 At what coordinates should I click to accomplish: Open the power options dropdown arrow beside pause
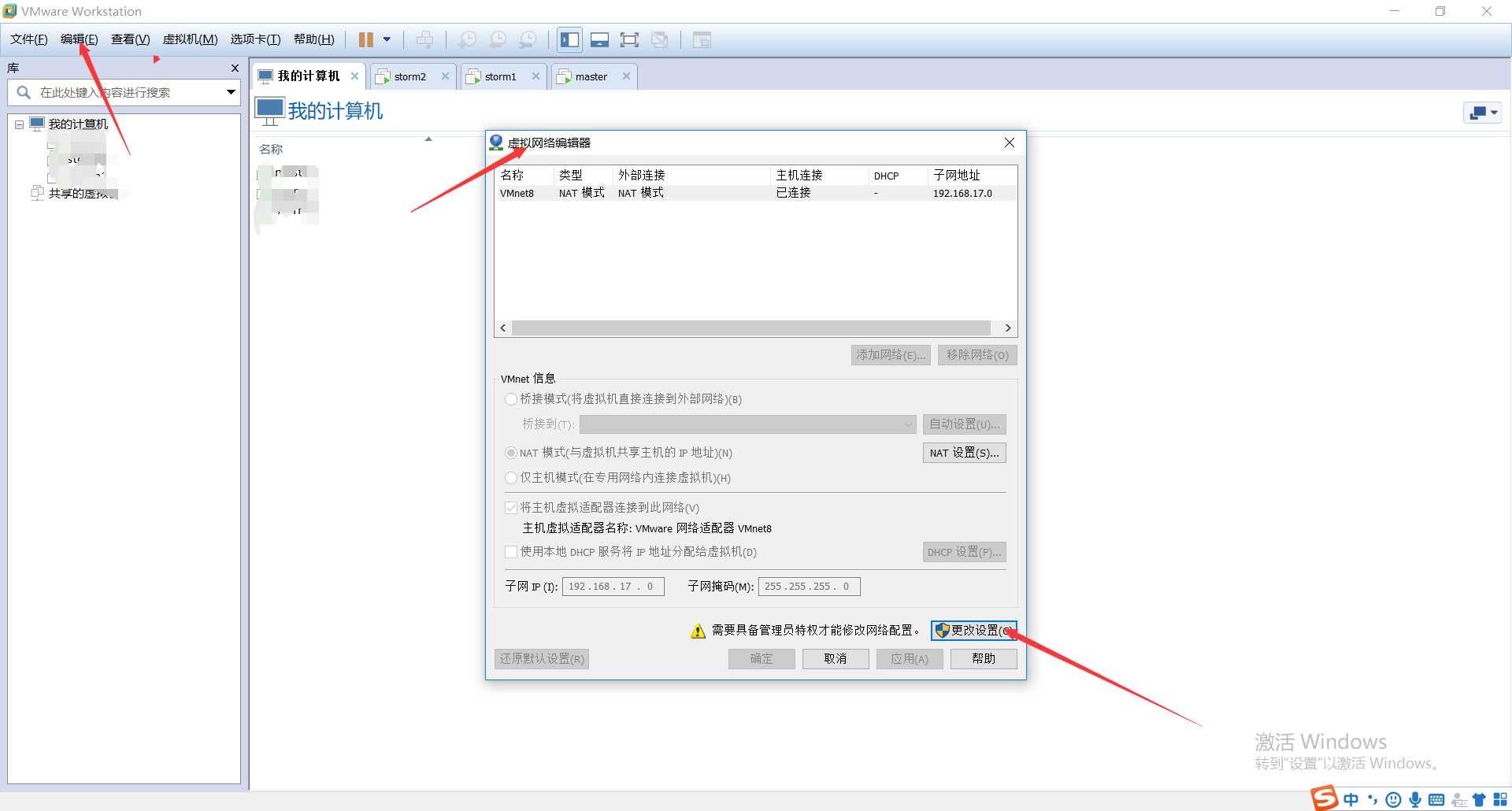click(x=387, y=39)
